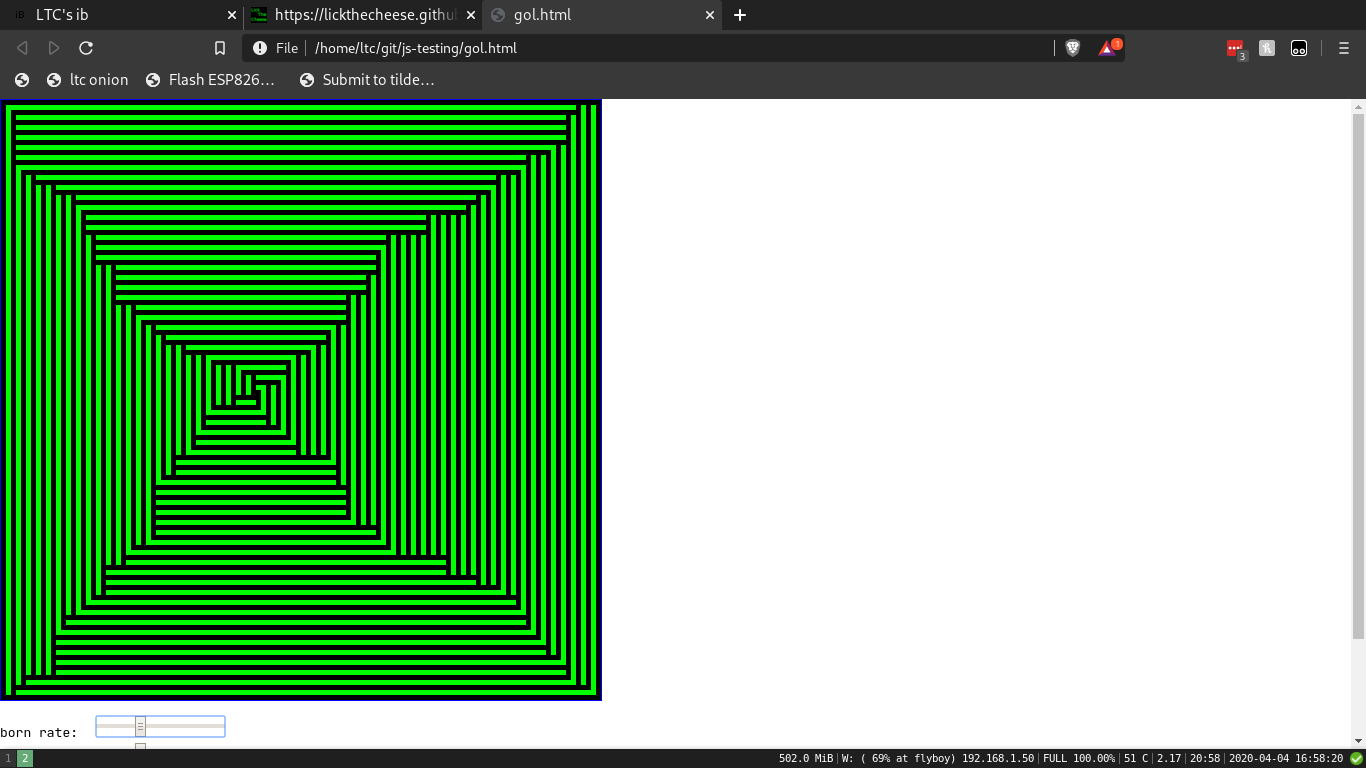Bookmark this page with the bookmark icon

pos(220,48)
